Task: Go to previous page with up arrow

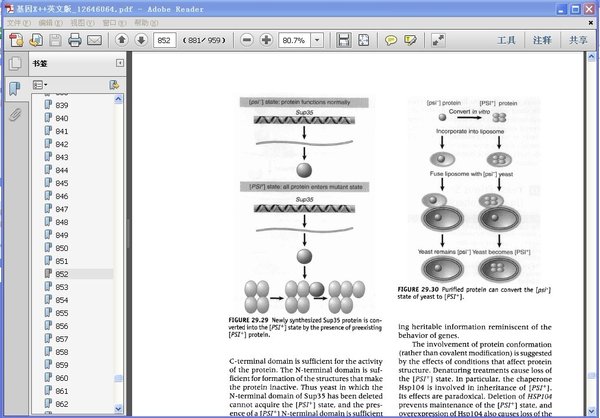Action: [122, 40]
